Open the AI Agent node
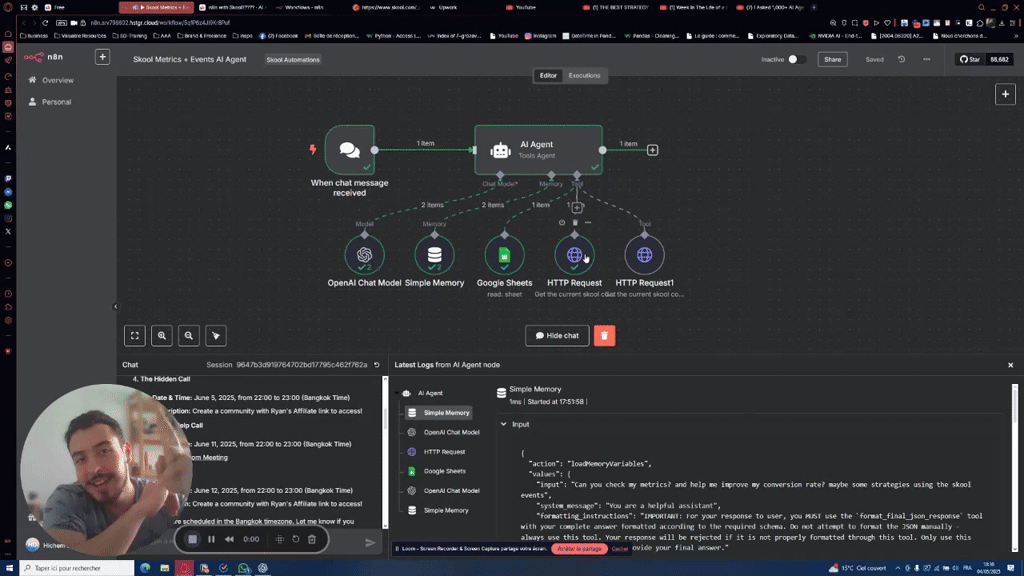This screenshot has width=1024, height=576. 538,150
